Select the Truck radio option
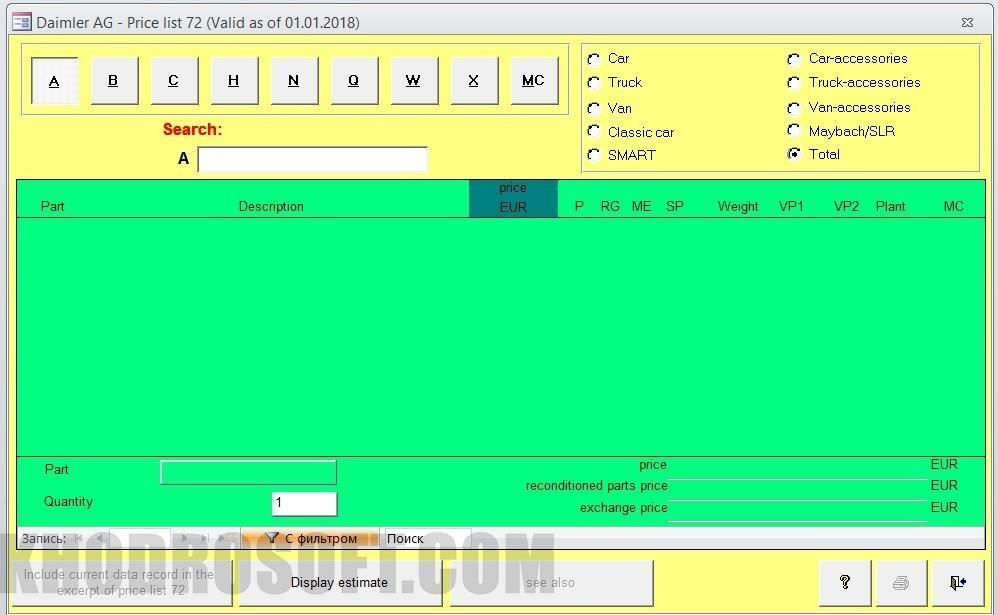The height and width of the screenshot is (615, 998). (x=594, y=83)
